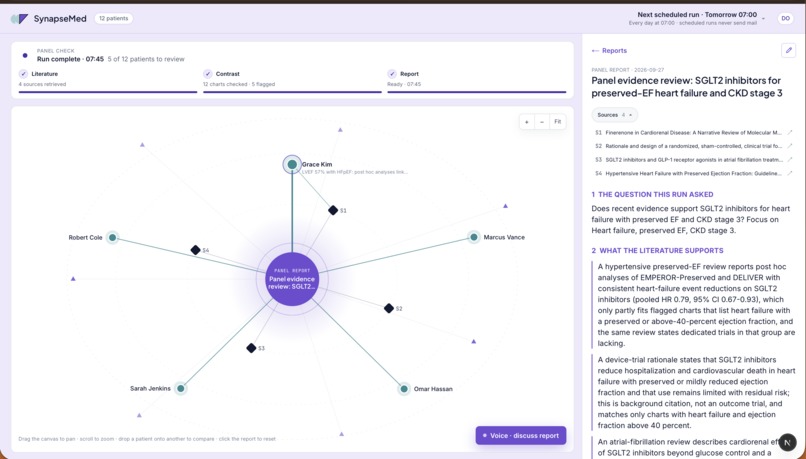The width and height of the screenshot is (806, 459).
Task: Open the S2 Rationale and design external link icon
Action: click(x=790, y=146)
